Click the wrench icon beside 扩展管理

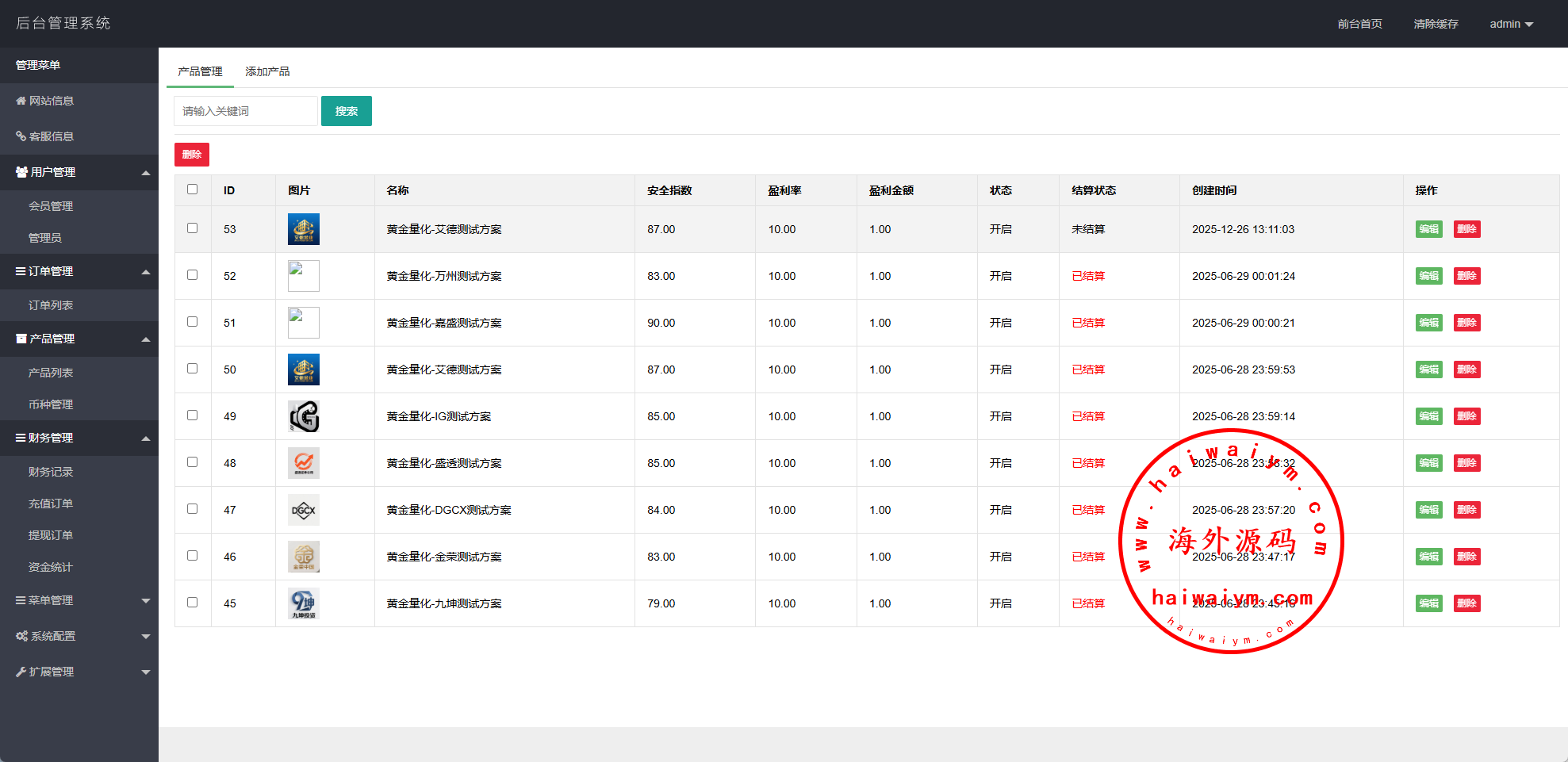pos(21,672)
